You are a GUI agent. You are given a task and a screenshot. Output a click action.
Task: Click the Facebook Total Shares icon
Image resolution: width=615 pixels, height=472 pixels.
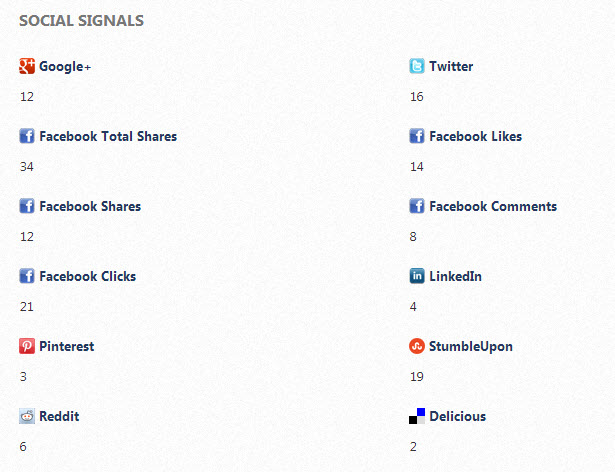[x=27, y=137]
